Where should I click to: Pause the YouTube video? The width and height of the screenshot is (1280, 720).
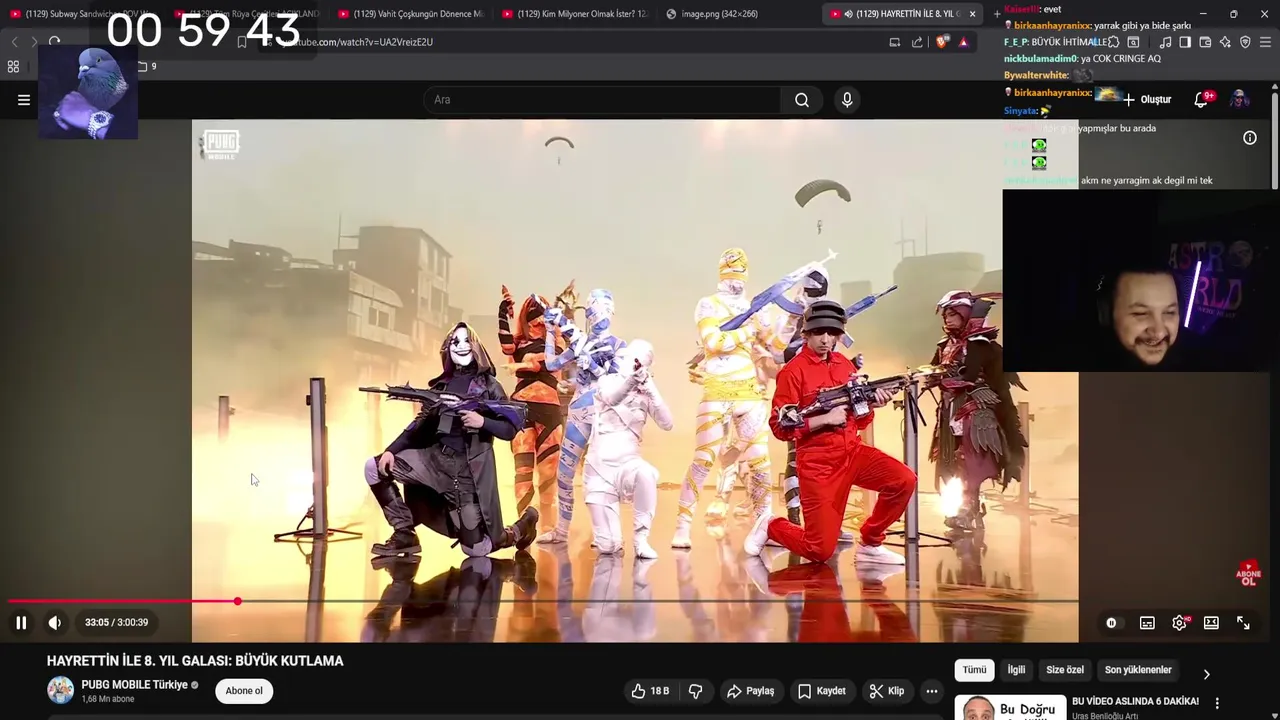pyautogui.click(x=21, y=623)
